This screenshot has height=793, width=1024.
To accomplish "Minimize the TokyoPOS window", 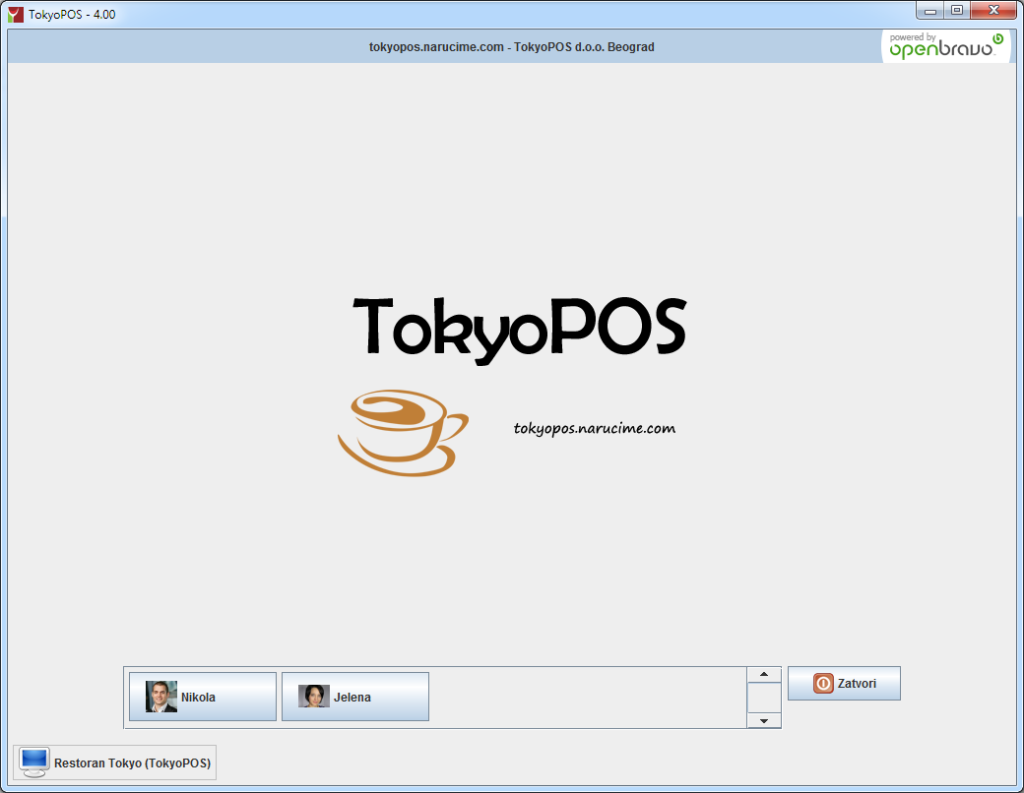I will (x=930, y=10).
